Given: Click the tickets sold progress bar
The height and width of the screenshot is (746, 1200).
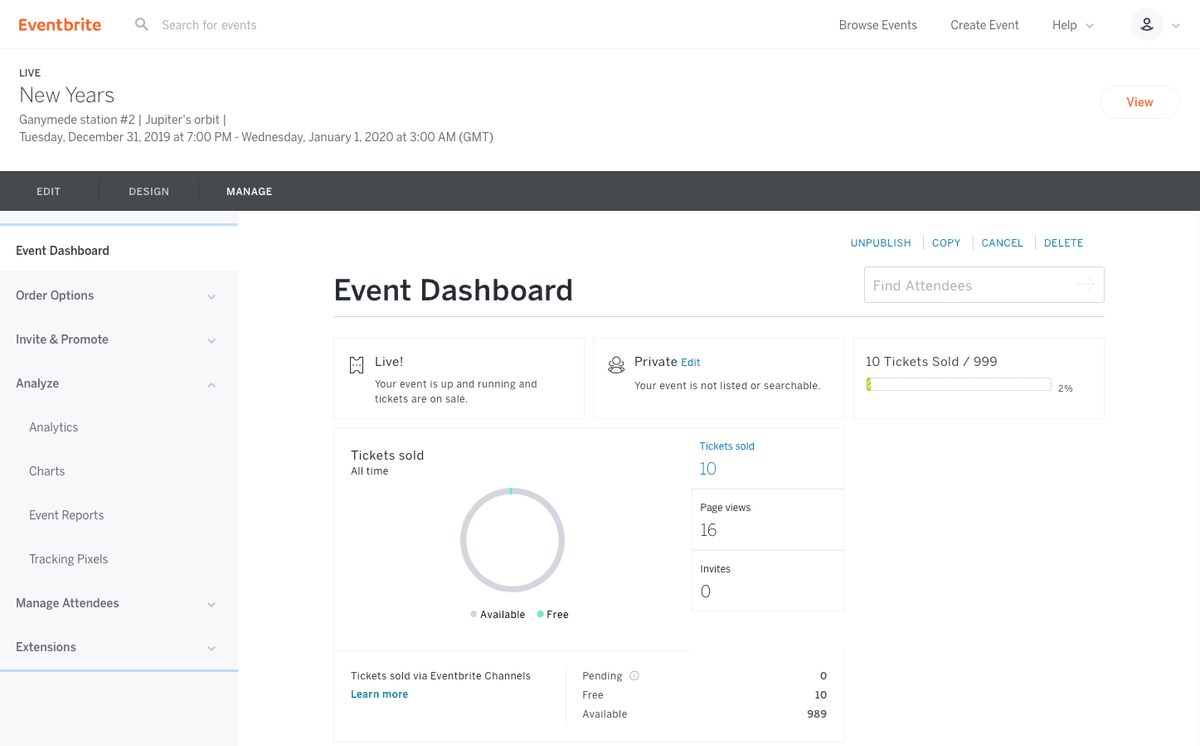Looking at the screenshot, I should [959, 385].
